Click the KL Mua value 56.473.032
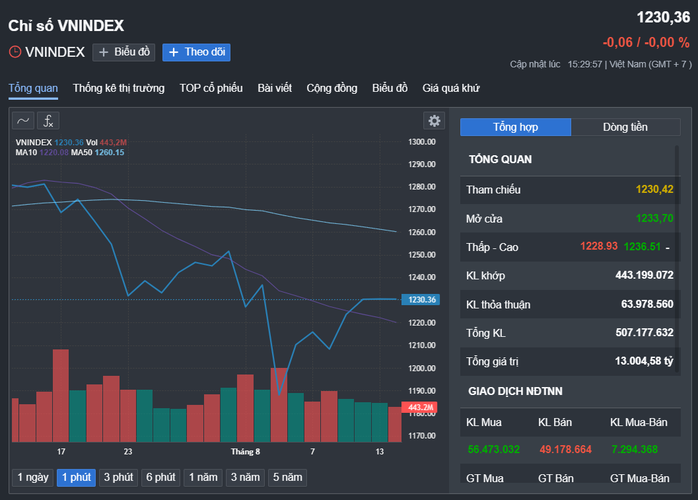 coord(494,449)
